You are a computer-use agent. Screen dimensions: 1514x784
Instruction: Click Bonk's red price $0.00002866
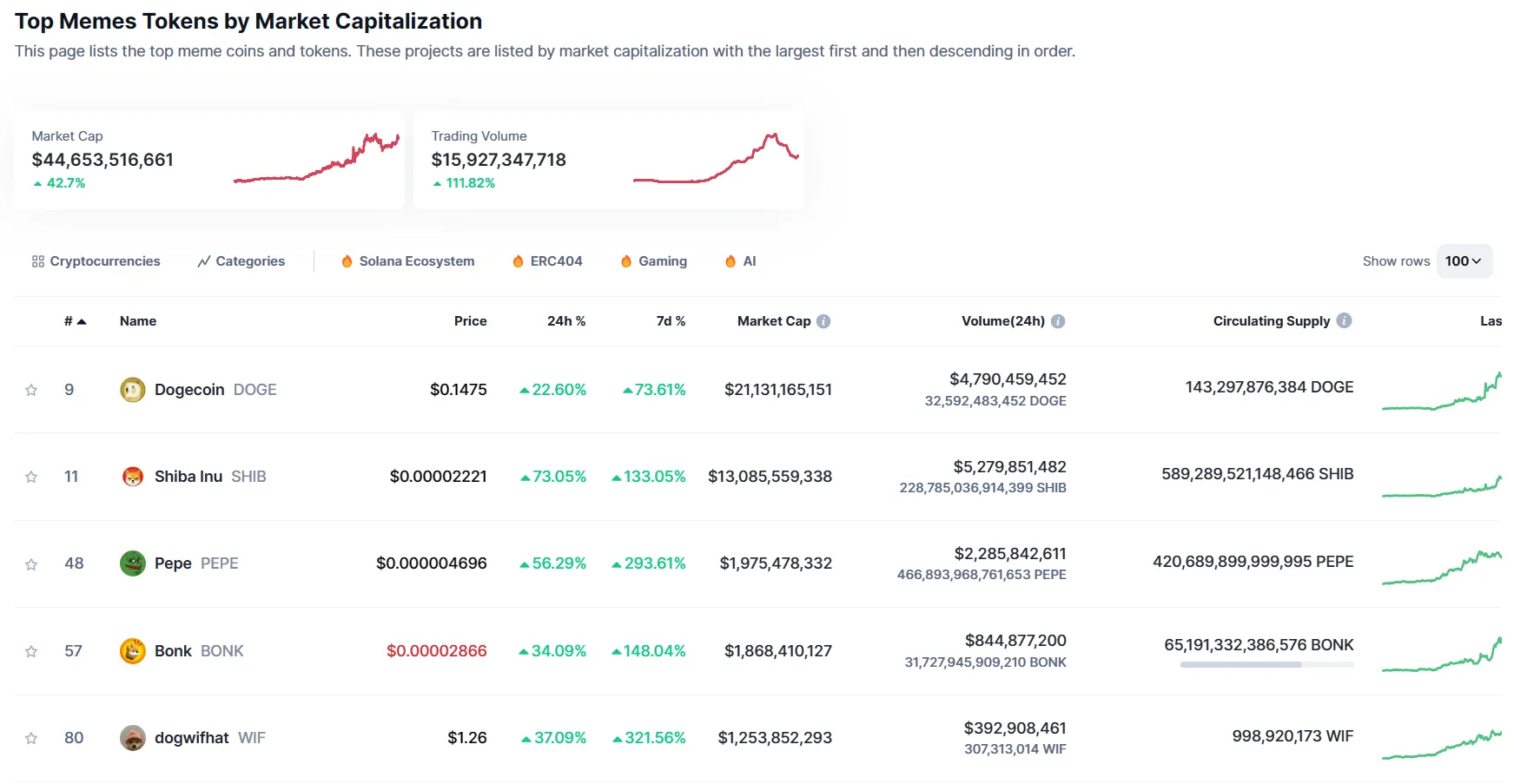(x=437, y=651)
